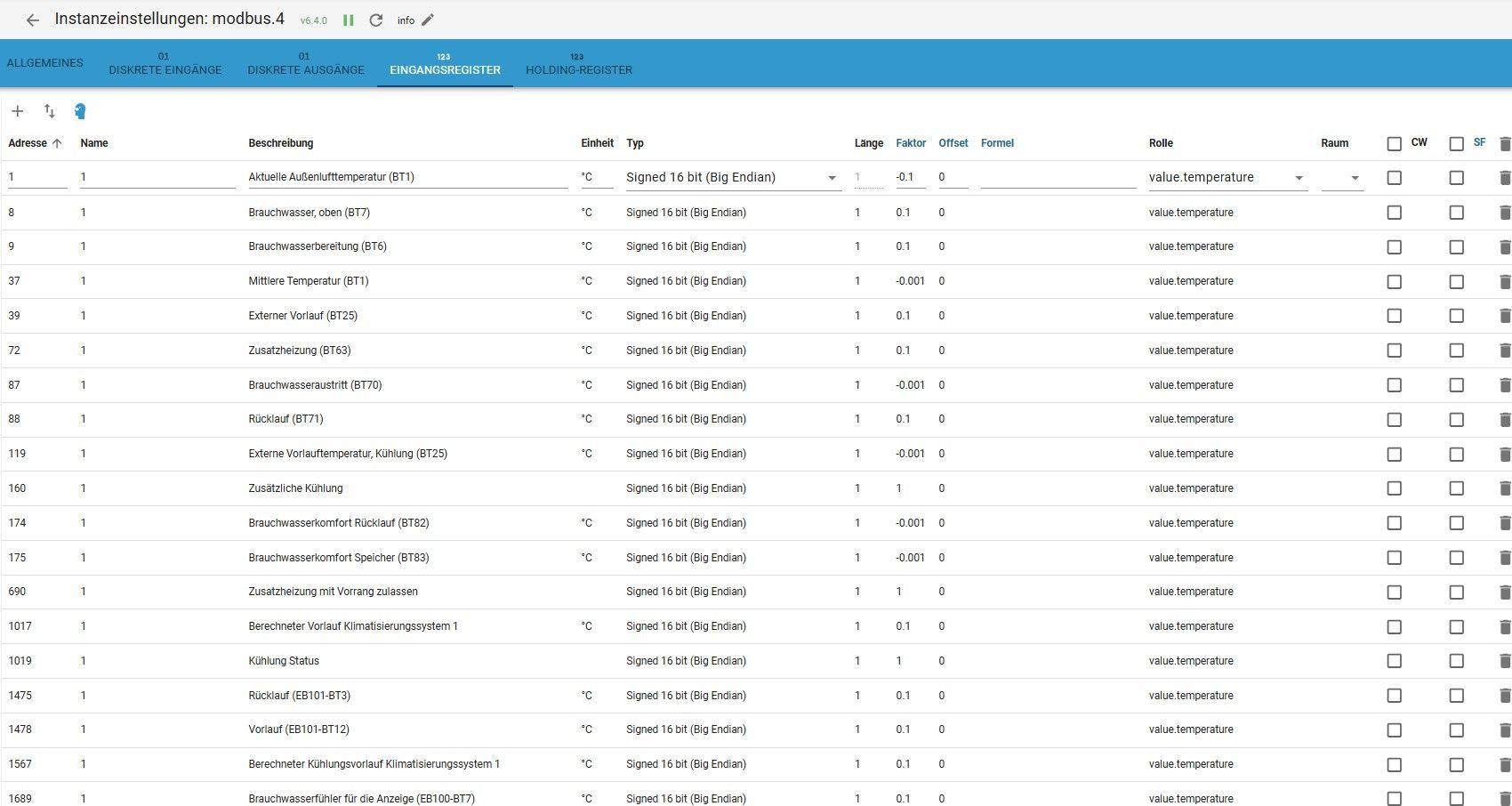Enable SF for Brauchwasserbereitung (BT6)

[x=1456, y=247]
